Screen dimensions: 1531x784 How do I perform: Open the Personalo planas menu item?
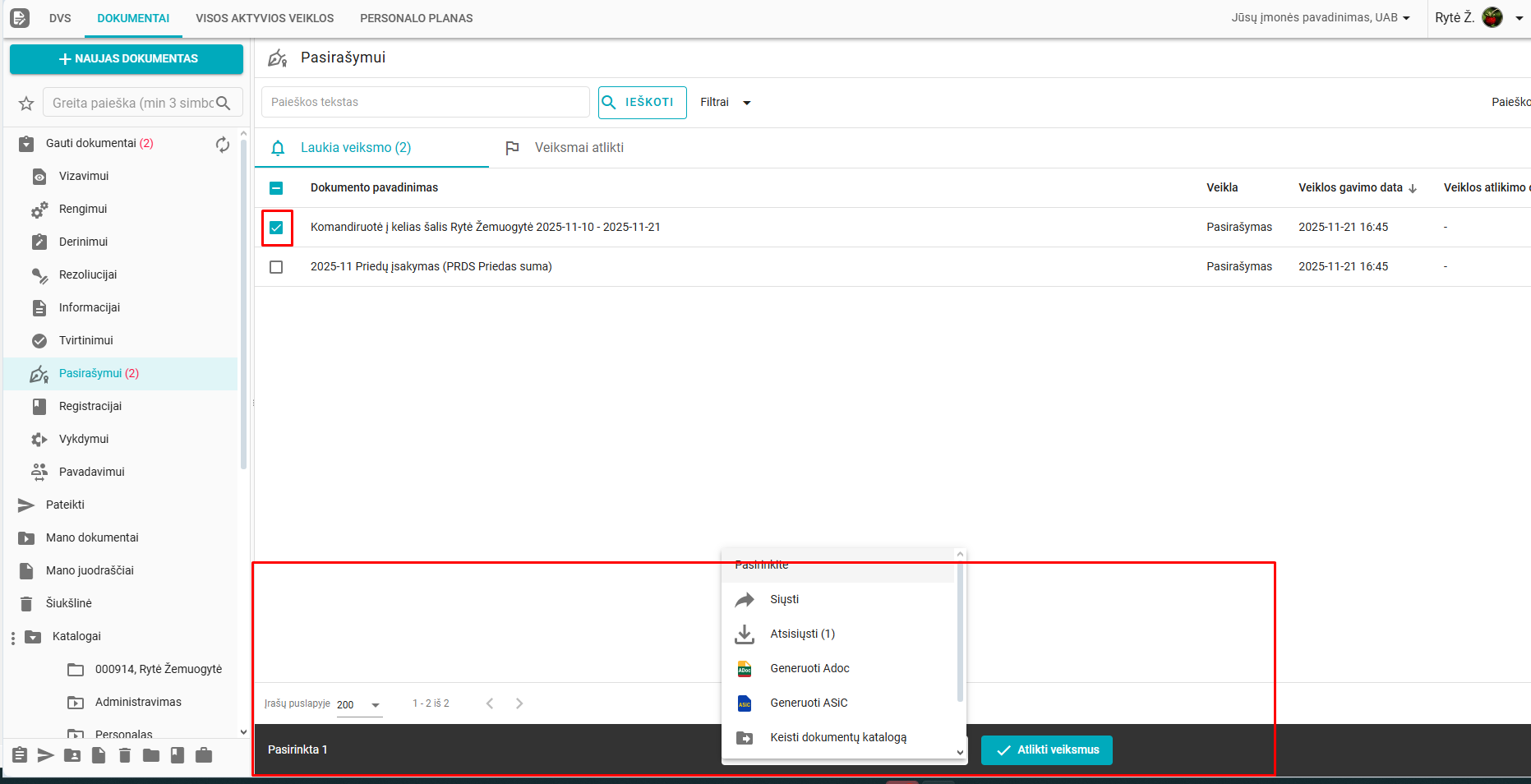tap(416, 18)
